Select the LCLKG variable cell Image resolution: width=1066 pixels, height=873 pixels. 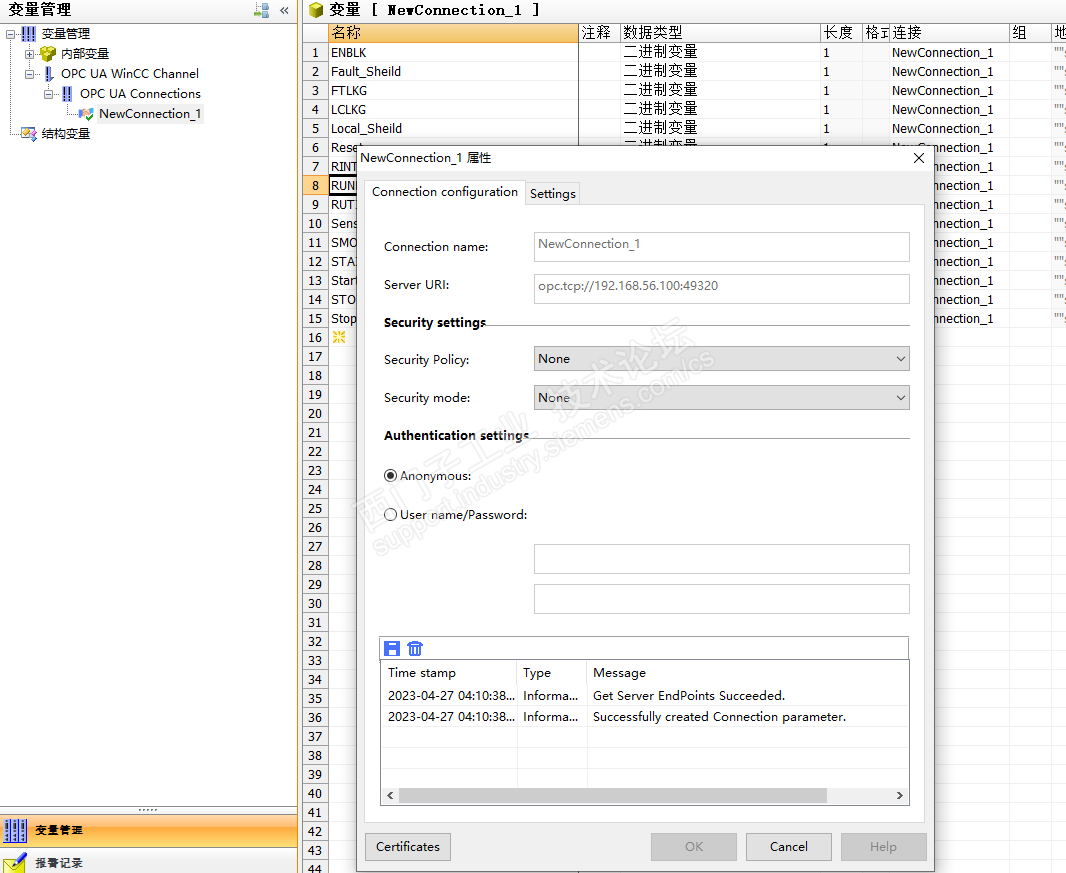point(453,109)
